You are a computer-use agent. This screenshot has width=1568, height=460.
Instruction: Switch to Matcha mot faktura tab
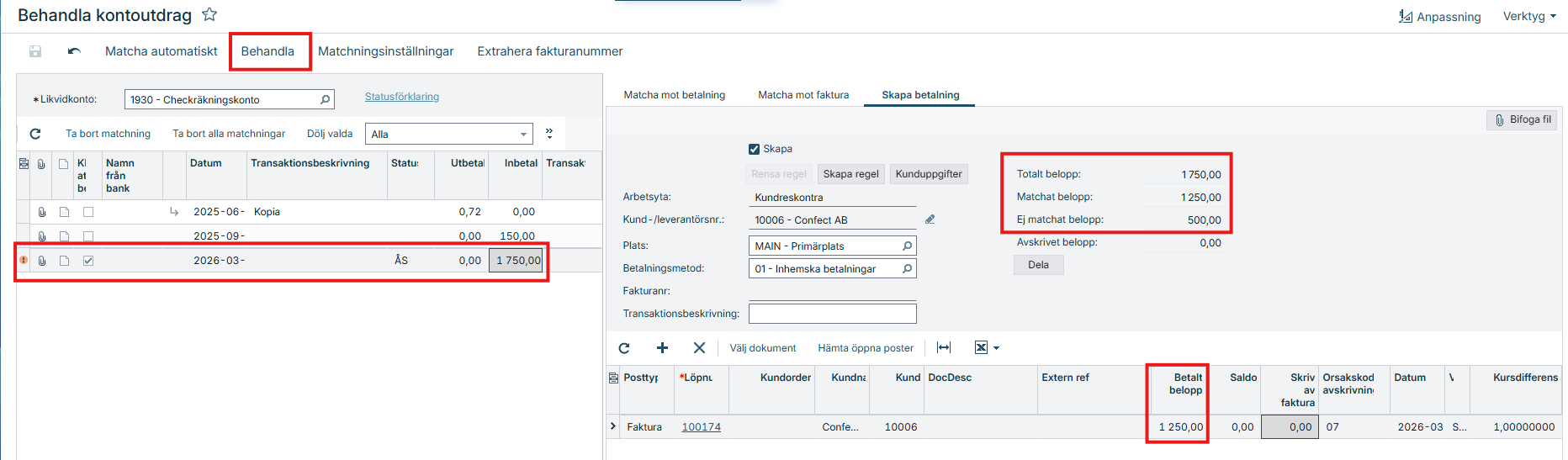(803, 95)
